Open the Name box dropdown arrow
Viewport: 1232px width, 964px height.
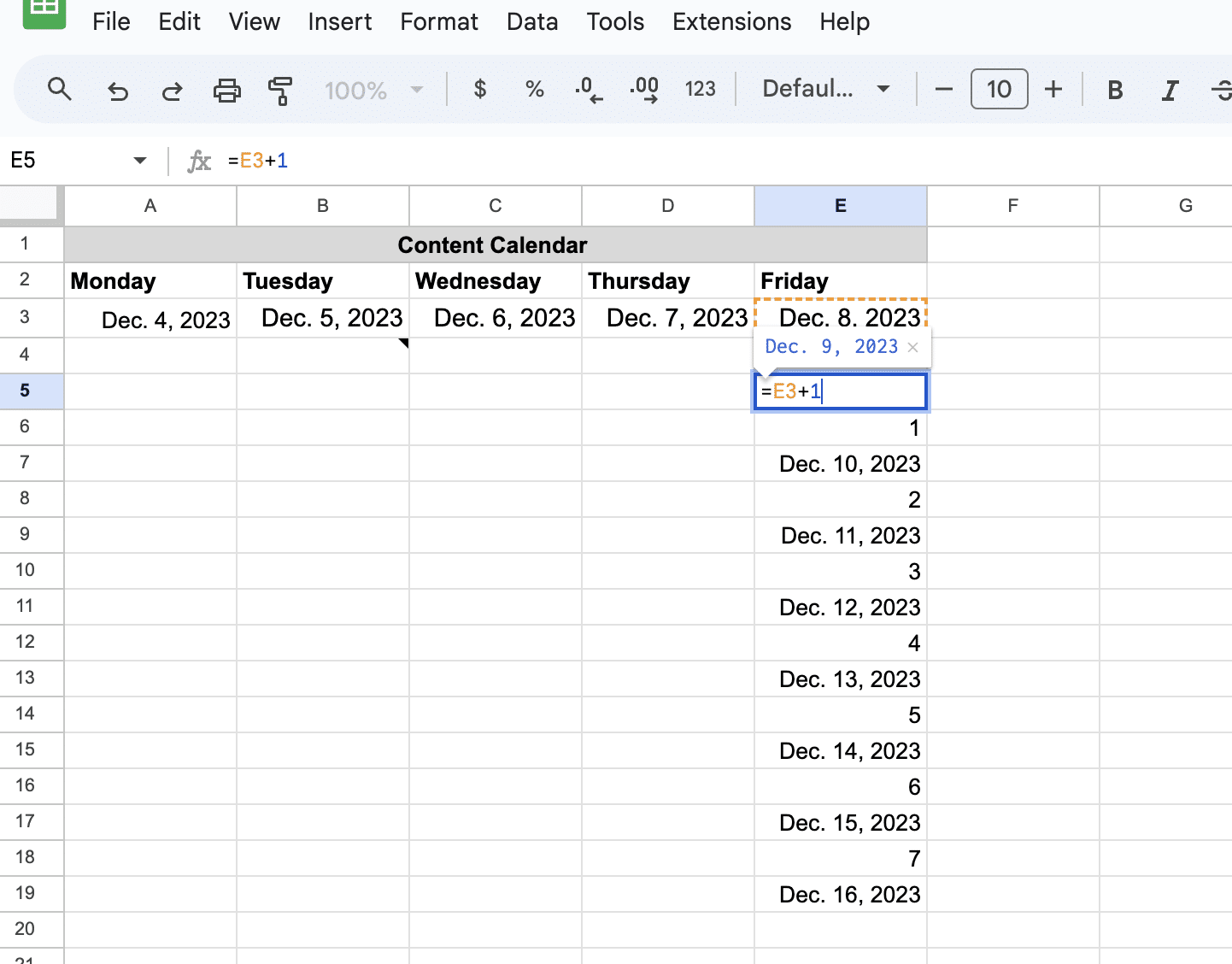click(x=140, y=161)
